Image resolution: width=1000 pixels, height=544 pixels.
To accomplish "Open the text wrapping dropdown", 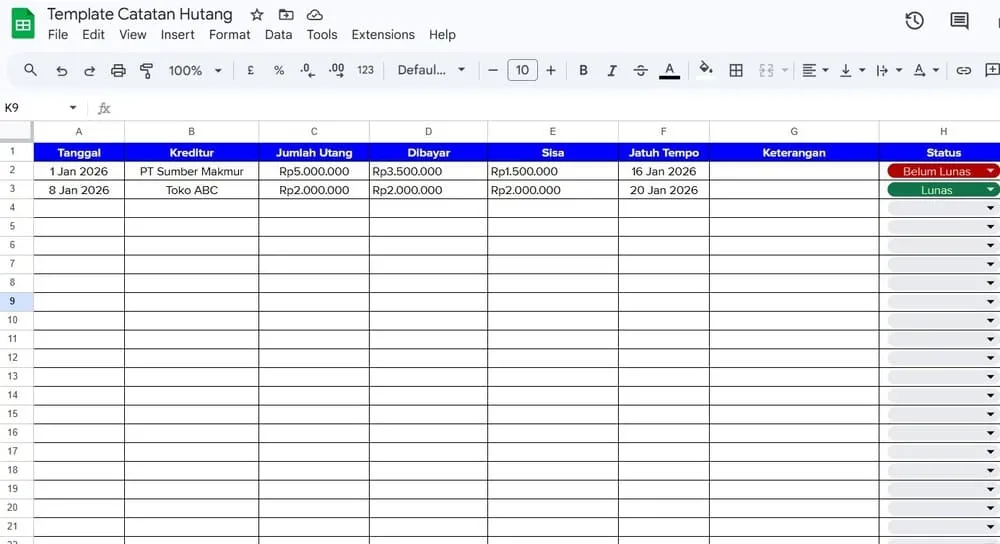I will pyautogui.click(x=888, y=70).
